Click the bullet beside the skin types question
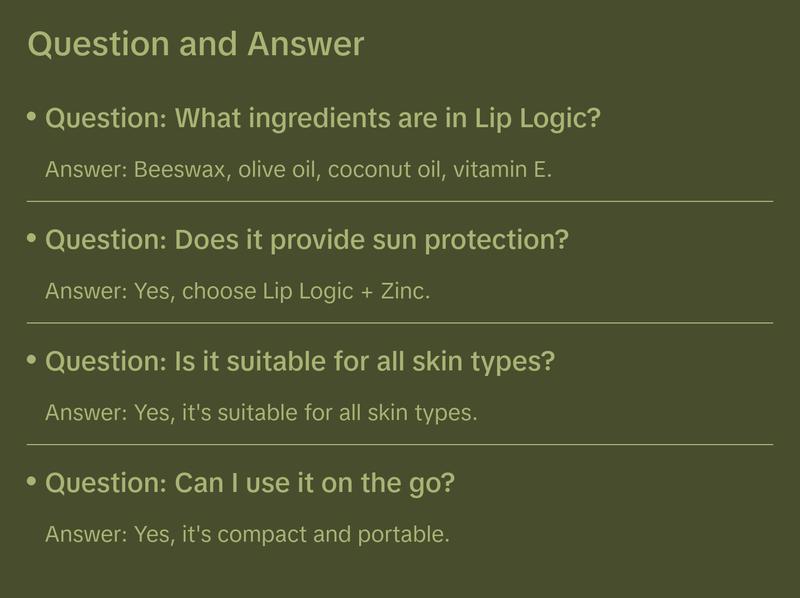This screenshot has height=598, width=800. click(x=31, y=360)
